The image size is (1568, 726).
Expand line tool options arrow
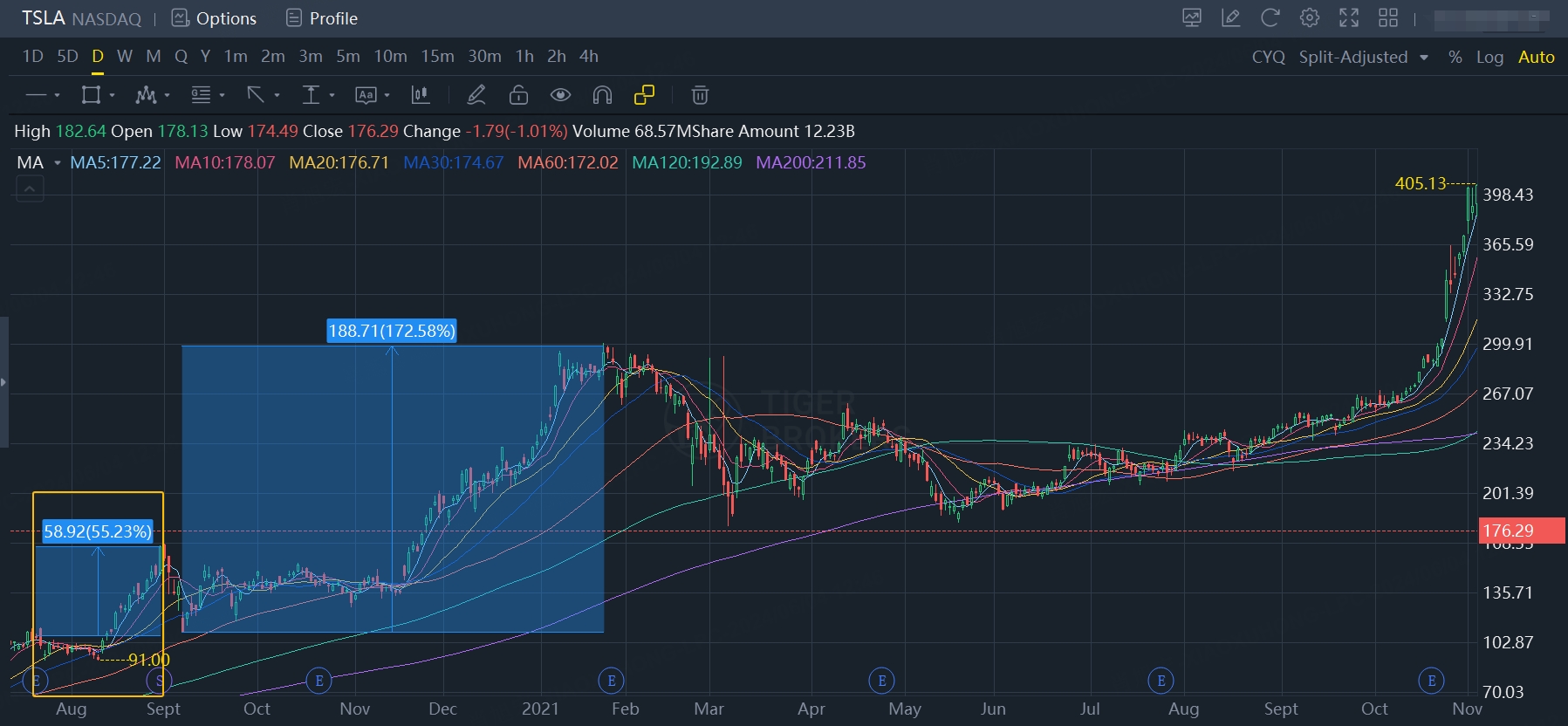coord(57,95)
